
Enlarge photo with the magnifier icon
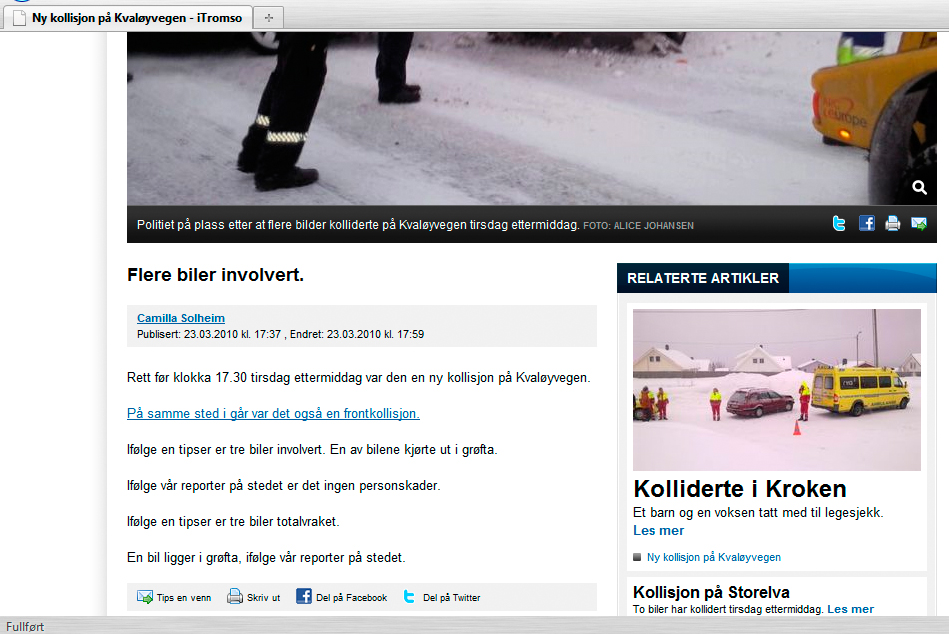tap(919, 188)
